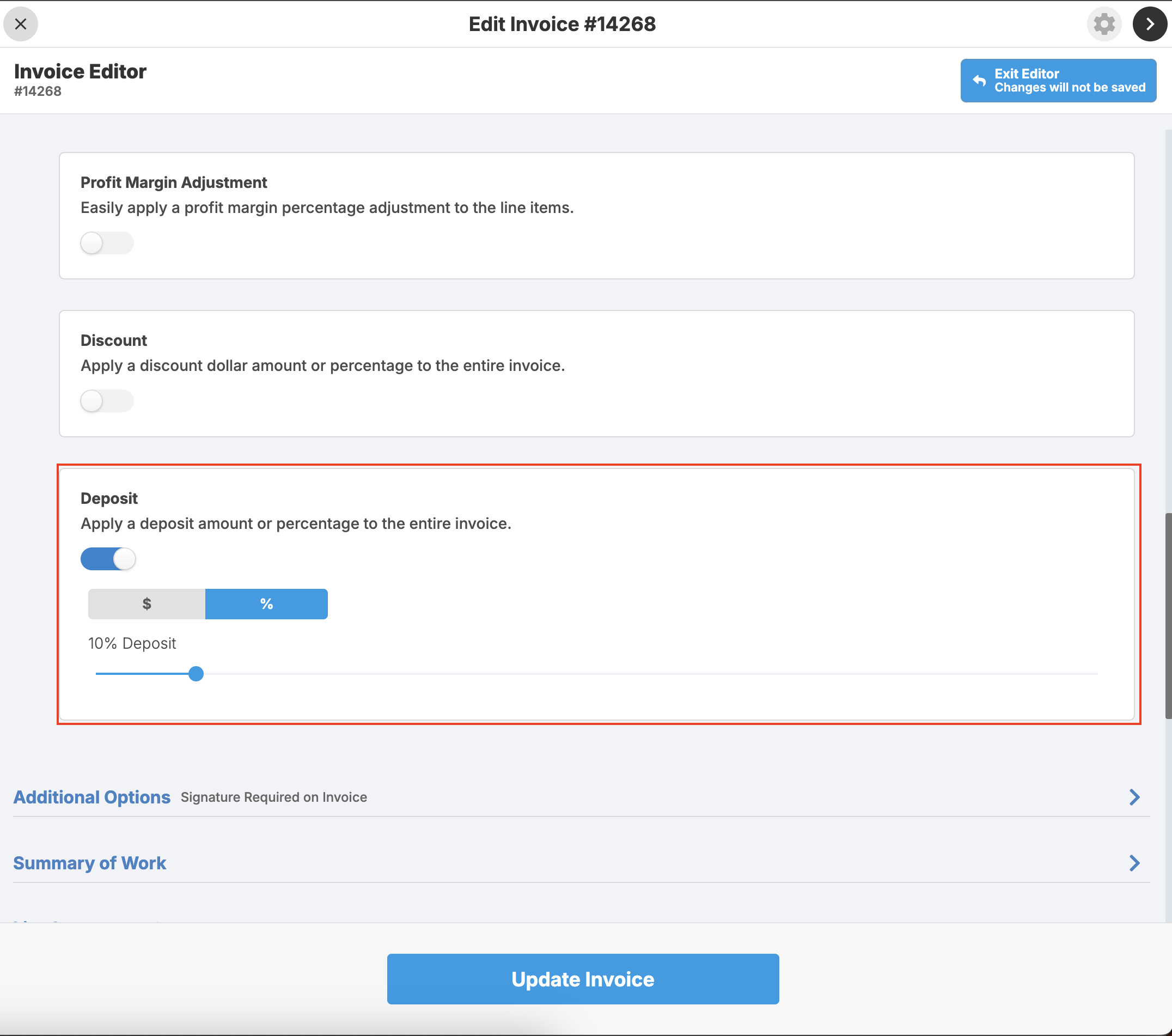The height and width of the screenshot is (1036, 1172).
Task: Click the Additional Options chevron arrow
Action: click(1134, 797)
